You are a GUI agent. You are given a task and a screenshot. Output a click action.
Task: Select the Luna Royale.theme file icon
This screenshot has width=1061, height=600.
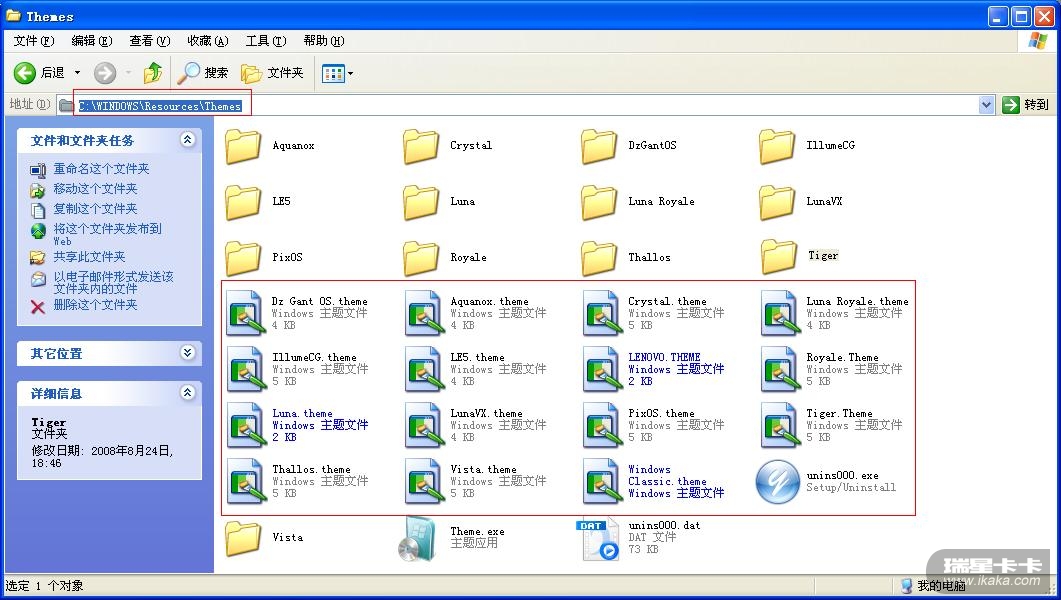tap(781, 313)
